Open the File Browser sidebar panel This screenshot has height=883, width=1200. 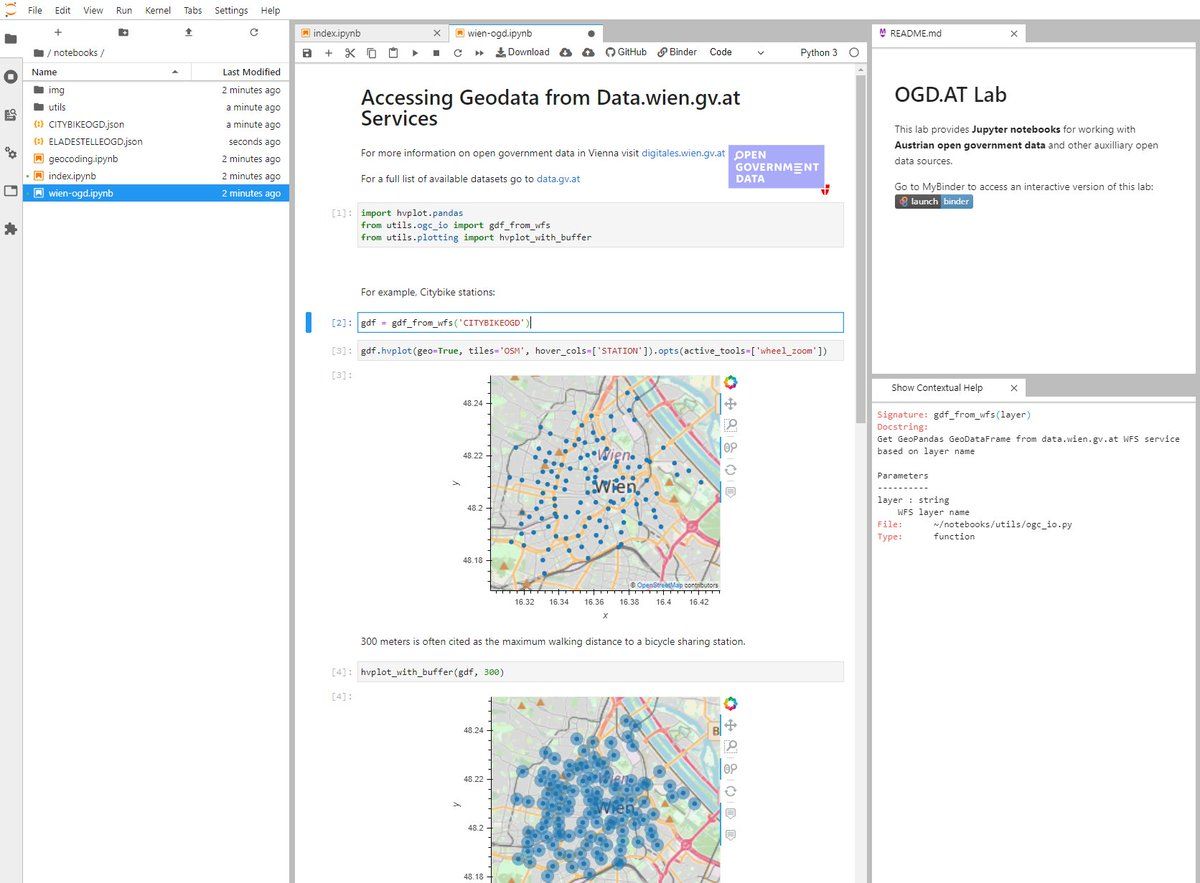pyautogui.click(x=11, y=39)
